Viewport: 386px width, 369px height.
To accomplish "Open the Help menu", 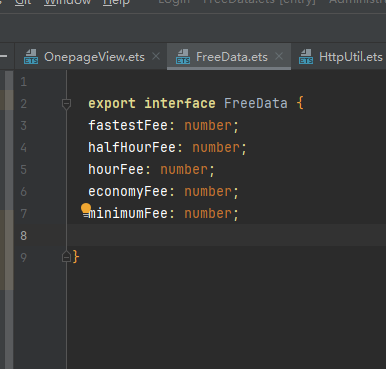I will point(116,2).
